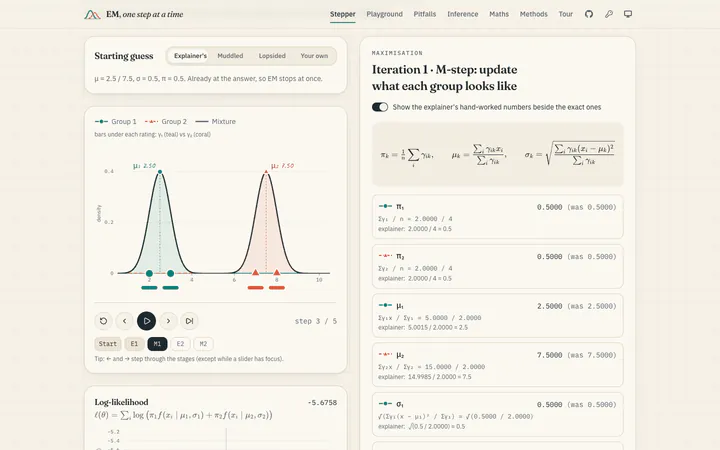The image size is (720, 450).
Task: Click the coral μ₂ peak triangle
Action: click(x=266, y=172)
